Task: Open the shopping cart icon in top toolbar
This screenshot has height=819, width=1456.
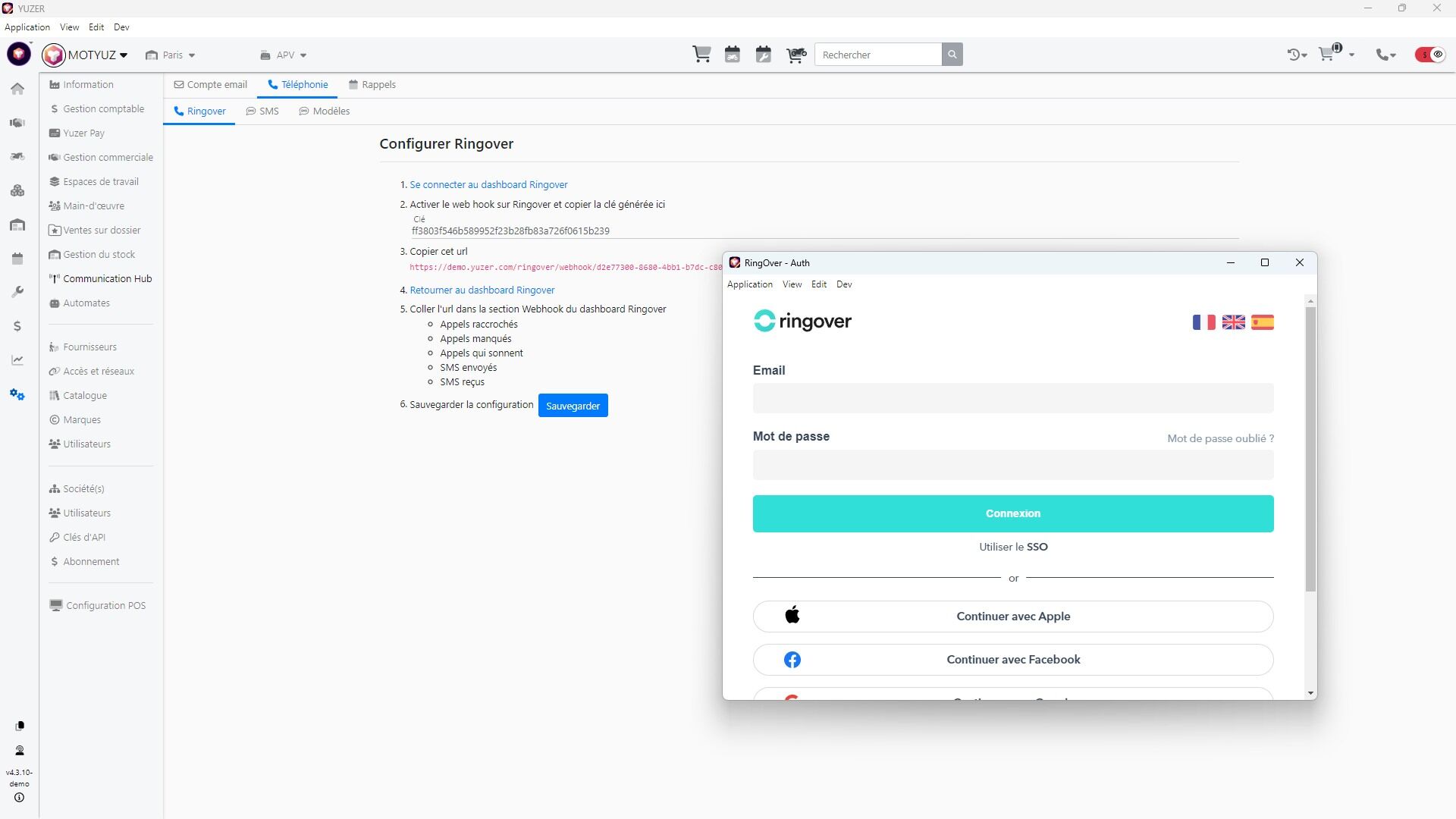Action: (x=701, y=55)
